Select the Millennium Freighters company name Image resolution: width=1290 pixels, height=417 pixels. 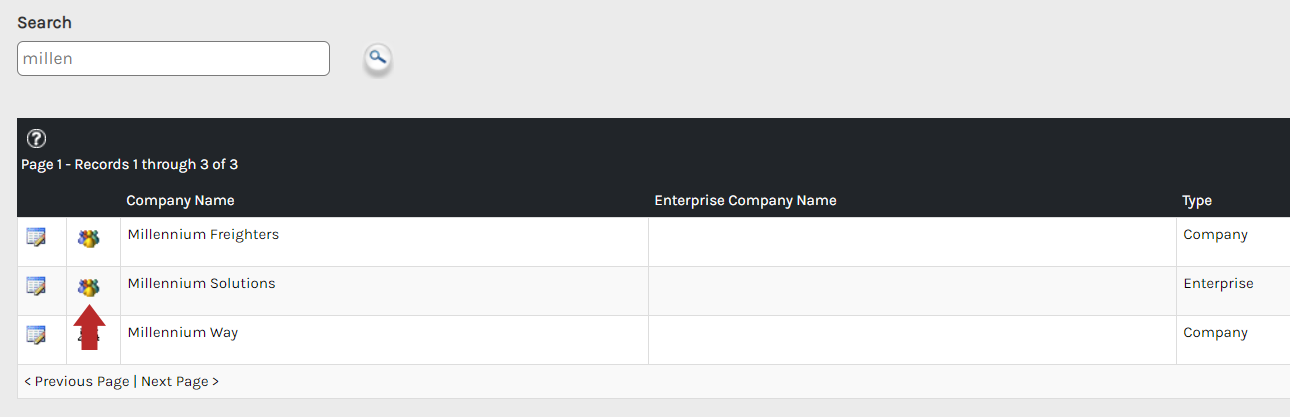tap(203, 234)
